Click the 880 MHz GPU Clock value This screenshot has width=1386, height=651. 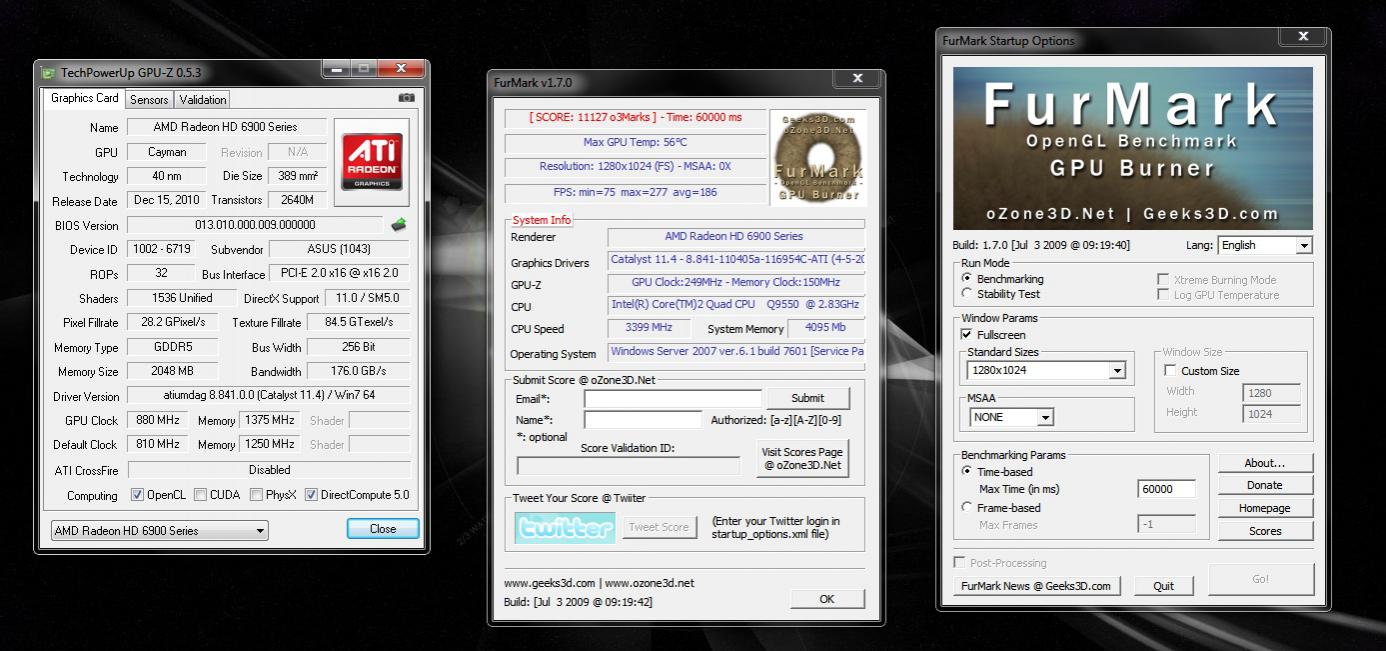(156, 421)
